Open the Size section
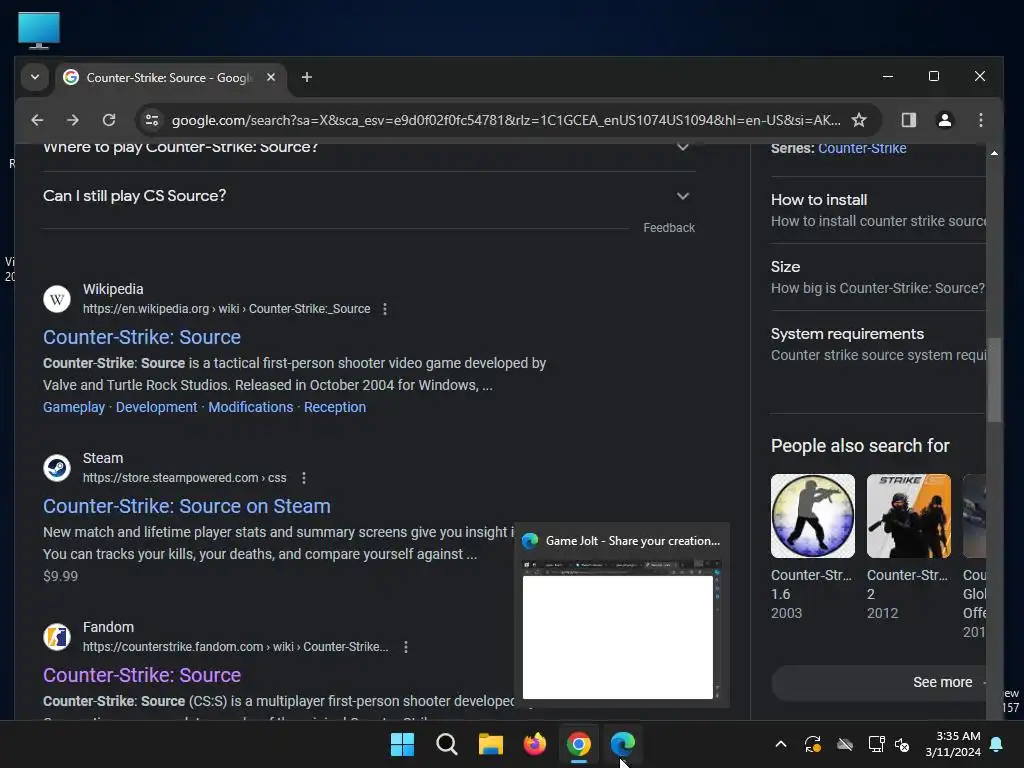 pos(878,278)
